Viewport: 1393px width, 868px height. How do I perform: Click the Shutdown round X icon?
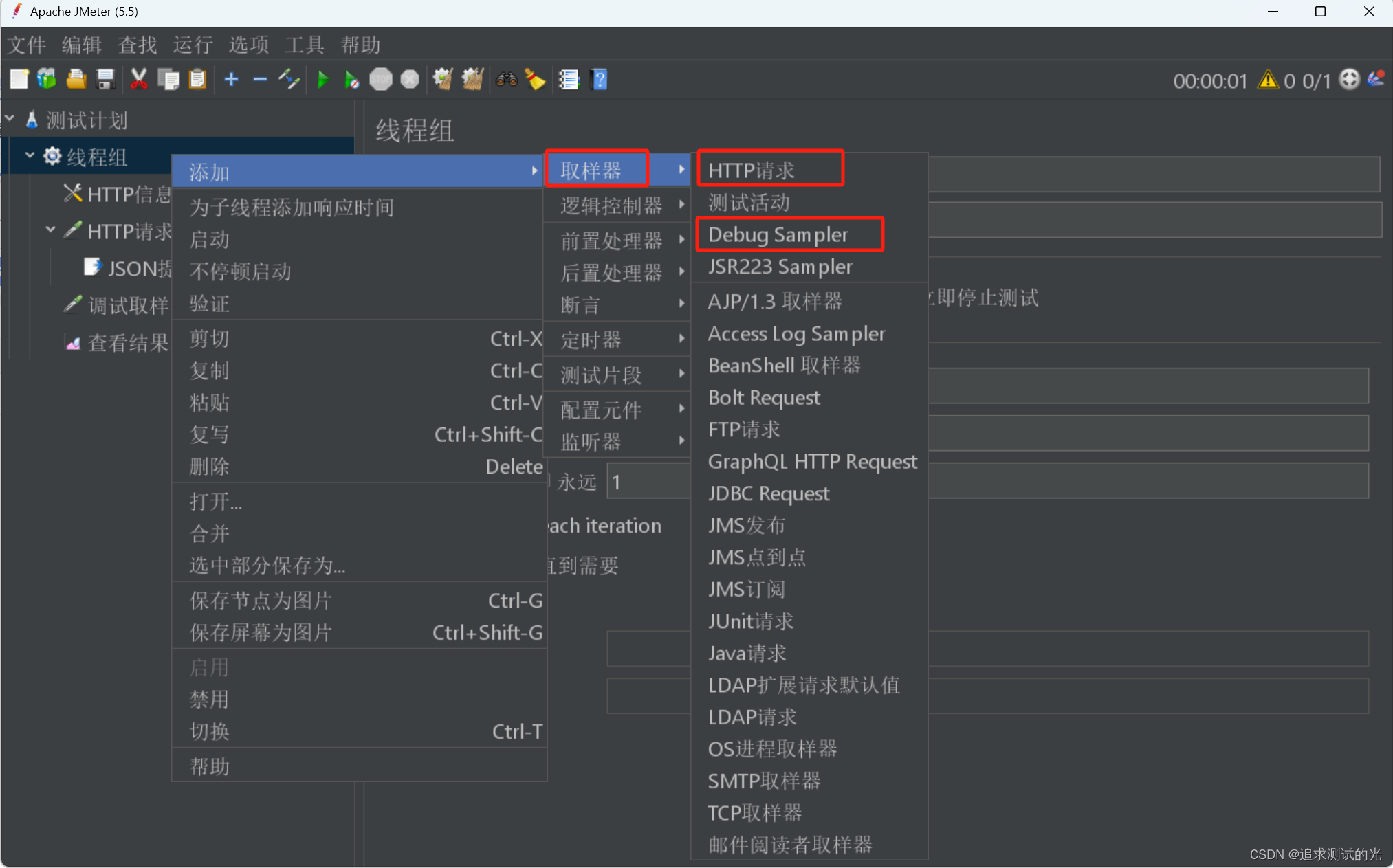[410, 80]
